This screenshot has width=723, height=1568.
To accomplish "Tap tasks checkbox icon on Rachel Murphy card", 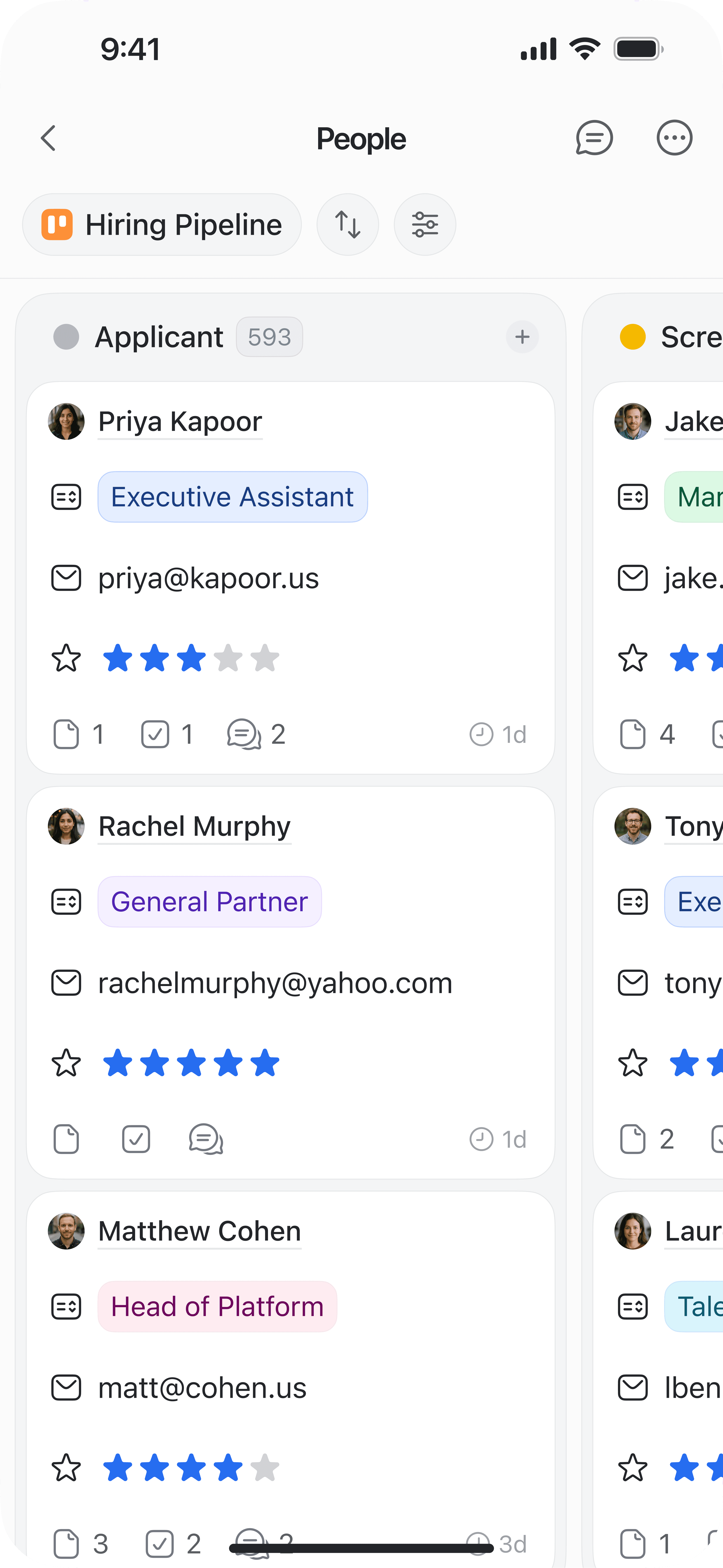I will [136, 1139].
